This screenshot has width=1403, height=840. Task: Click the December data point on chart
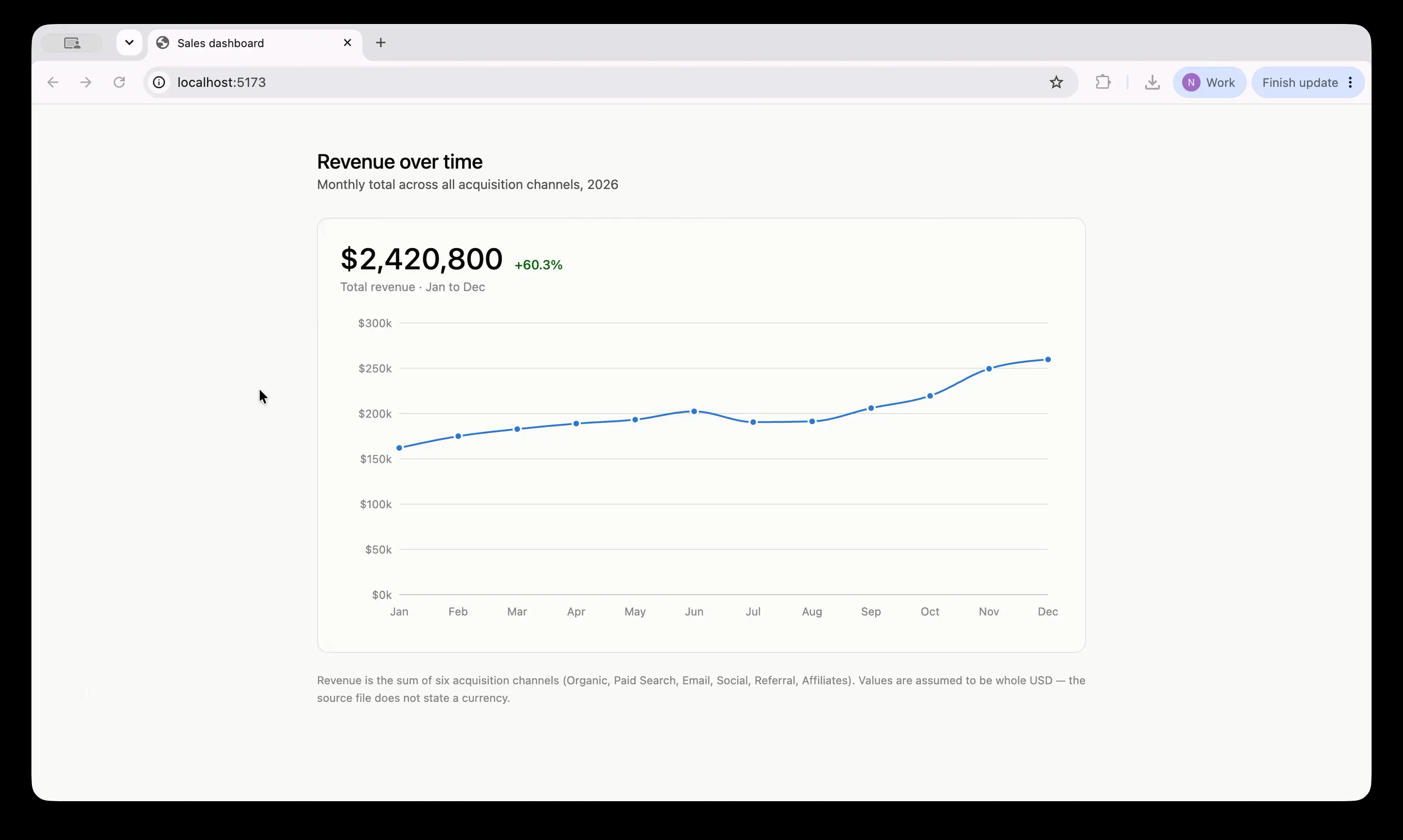[x=1048, y=360]
